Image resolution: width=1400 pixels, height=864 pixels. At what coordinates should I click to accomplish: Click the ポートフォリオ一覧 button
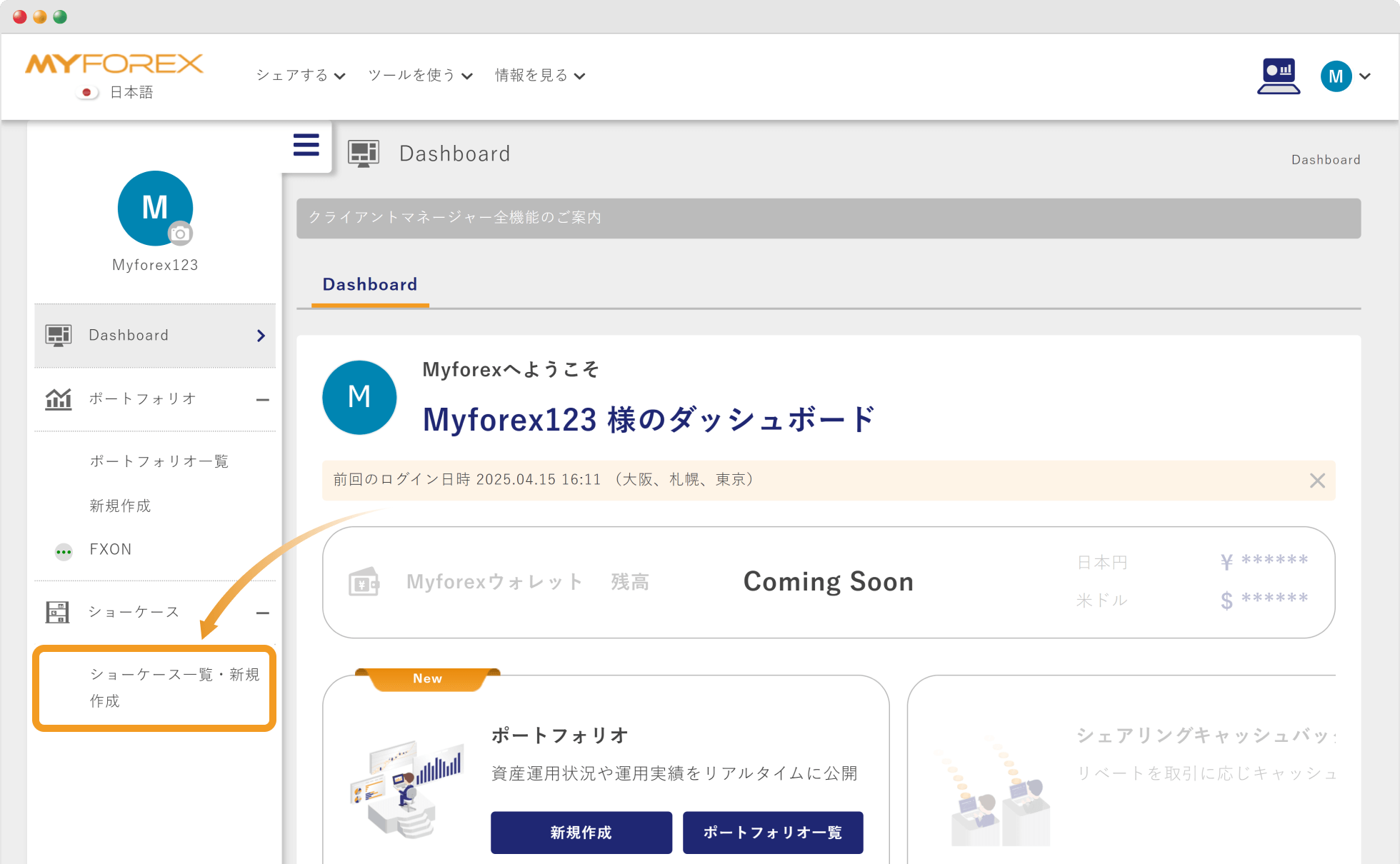click(x=773, y=833)
